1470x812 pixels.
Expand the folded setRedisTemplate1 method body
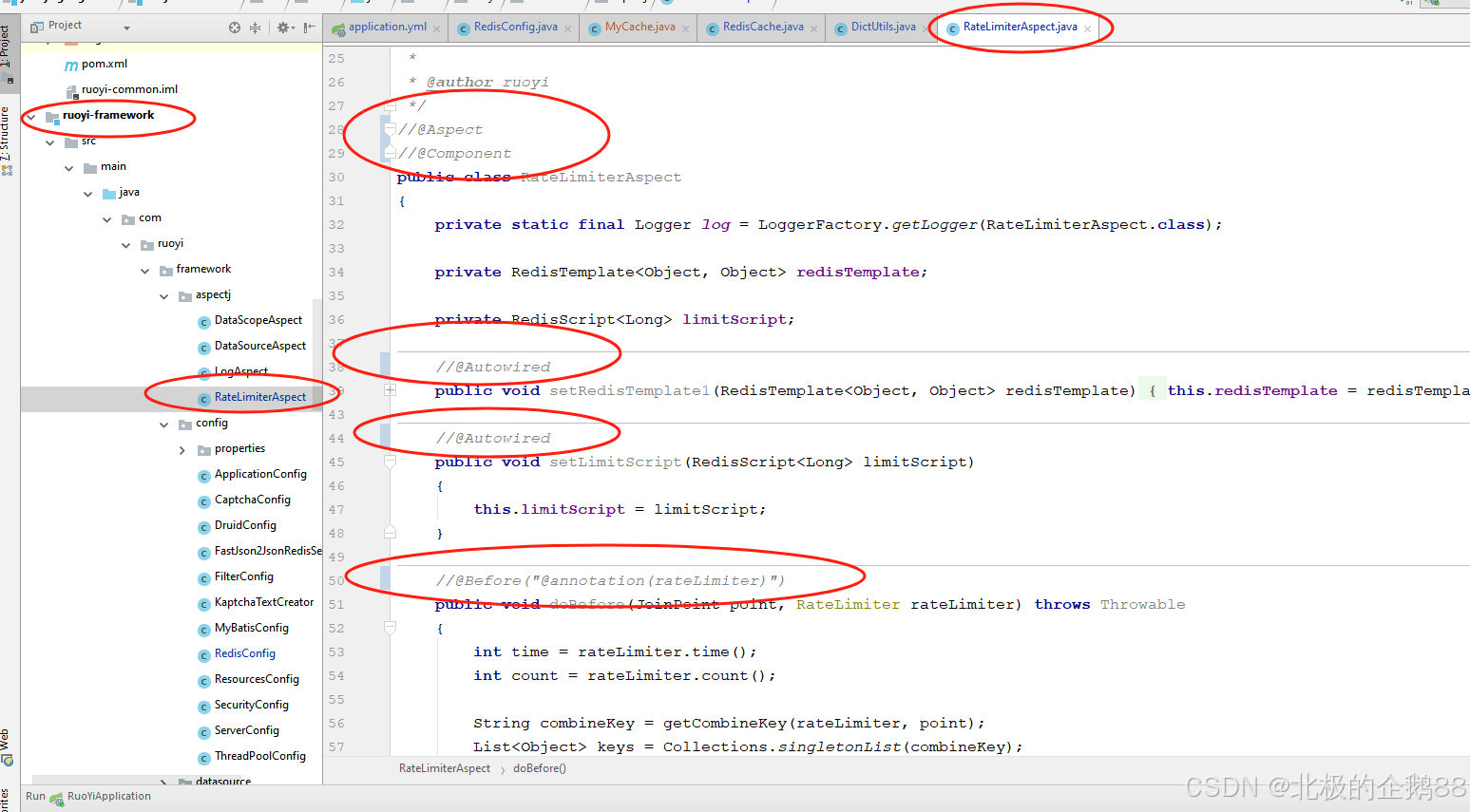[390, 390]
